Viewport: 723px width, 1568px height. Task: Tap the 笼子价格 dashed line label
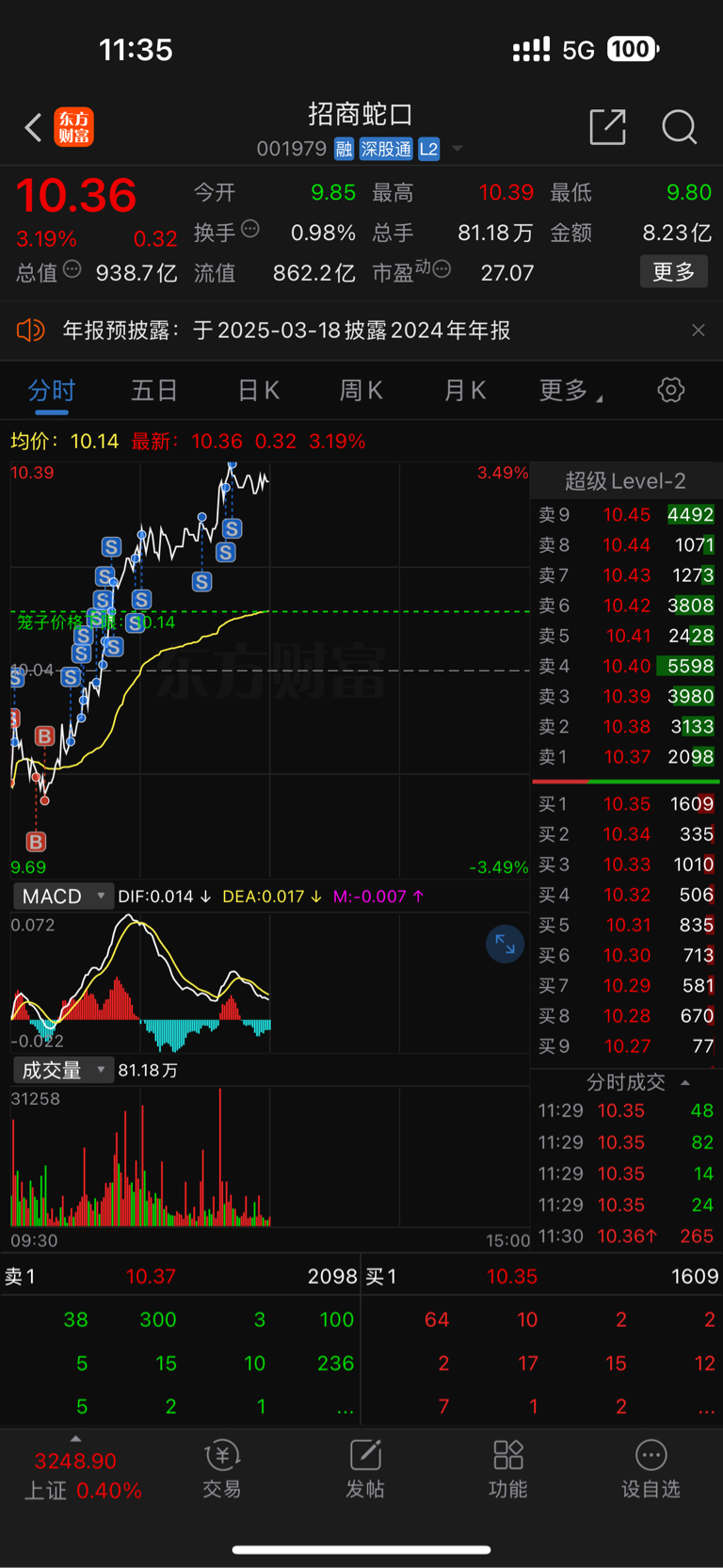[x=96, y=622]
